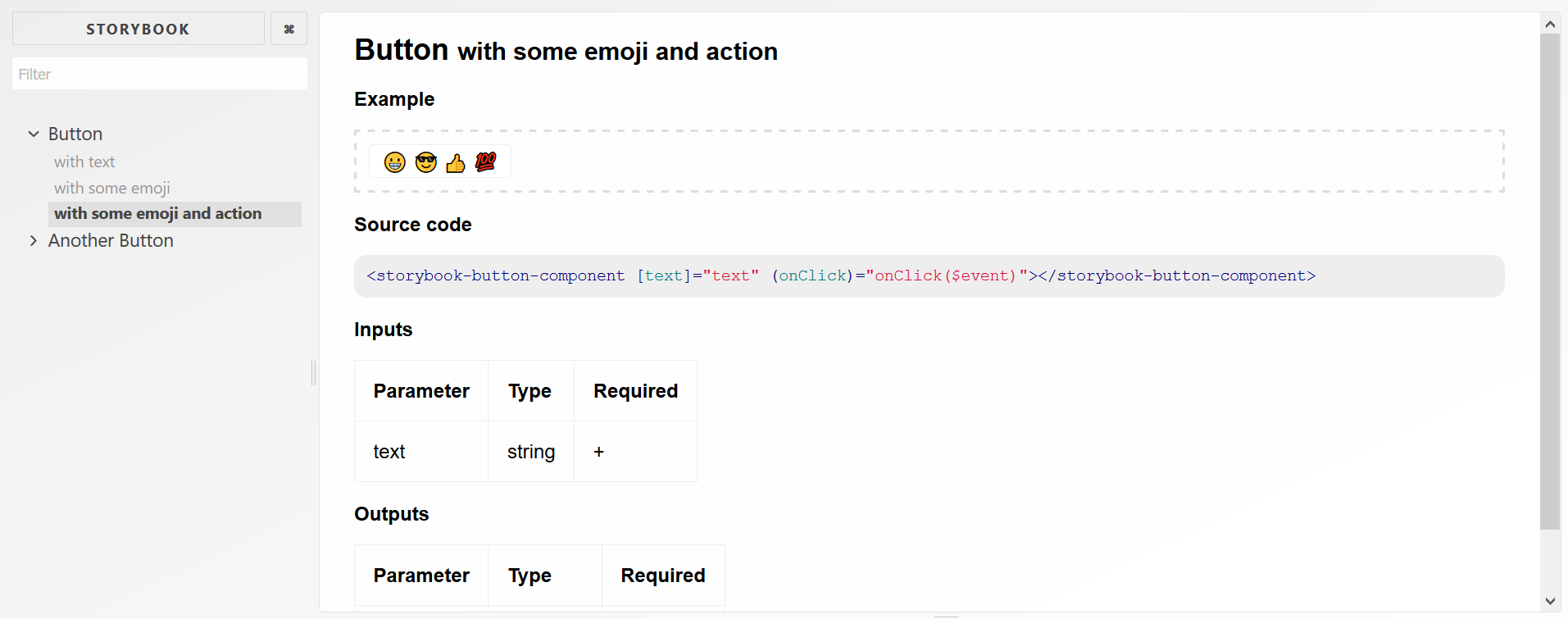Open the 'with text' story

pyautogui.click(x=84, y=162)
